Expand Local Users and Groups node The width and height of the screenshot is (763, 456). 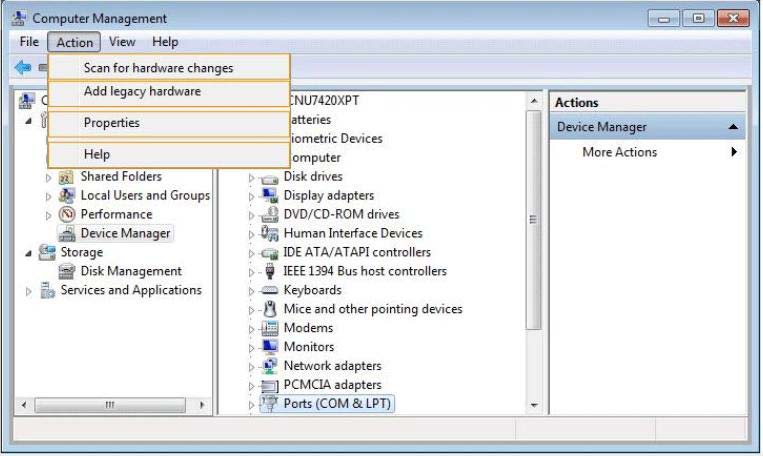click(48, 197)
